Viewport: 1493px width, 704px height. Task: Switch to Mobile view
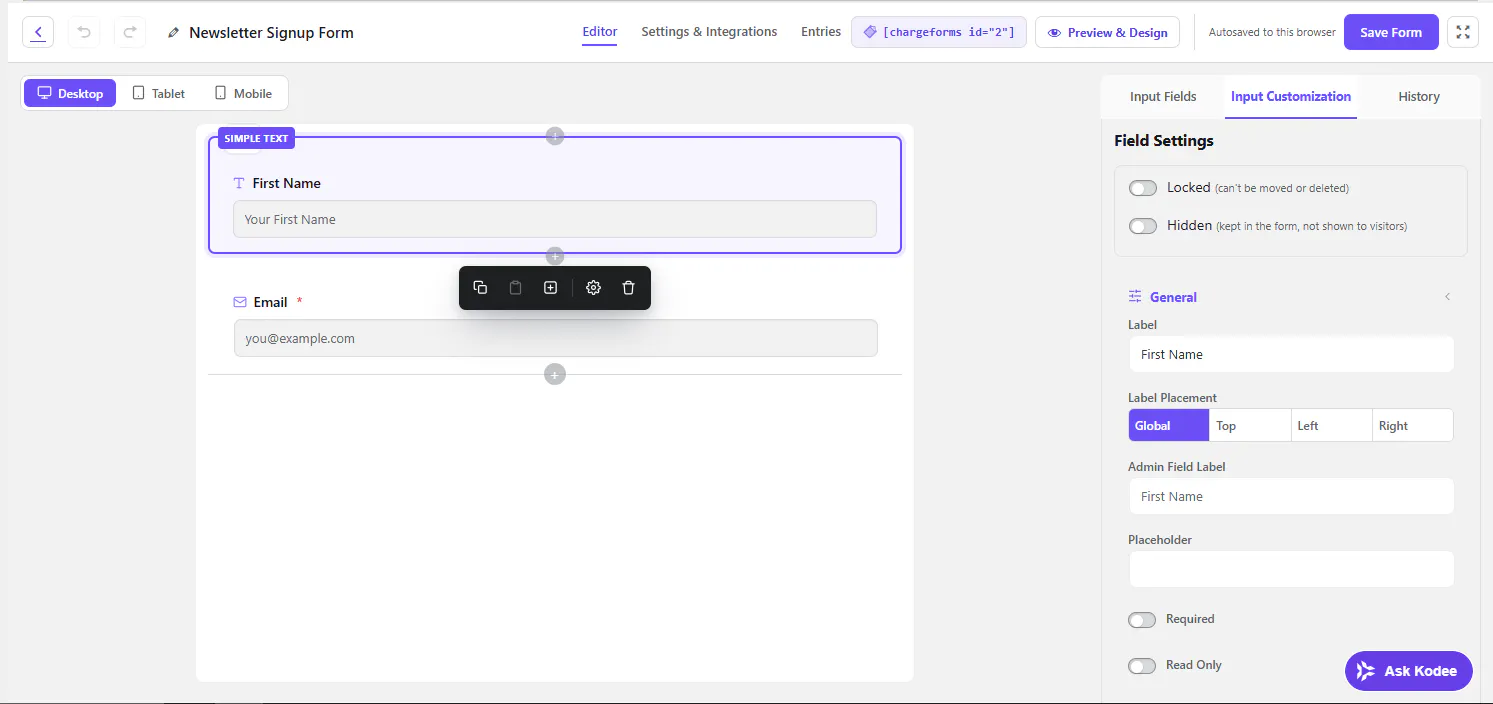[x=243, y=93]
